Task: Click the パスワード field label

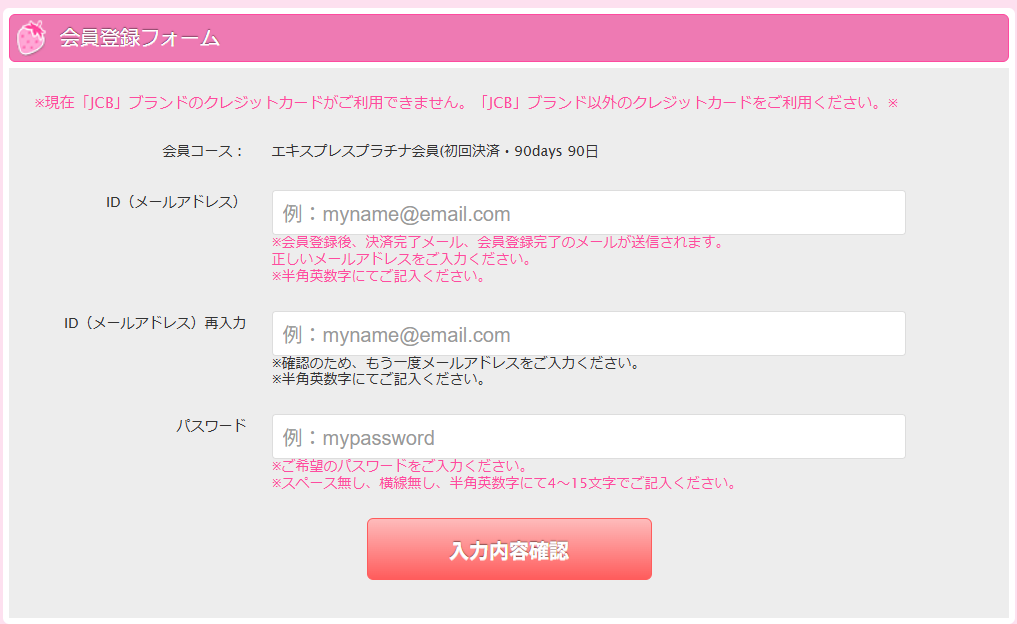Action: point(211,426)
